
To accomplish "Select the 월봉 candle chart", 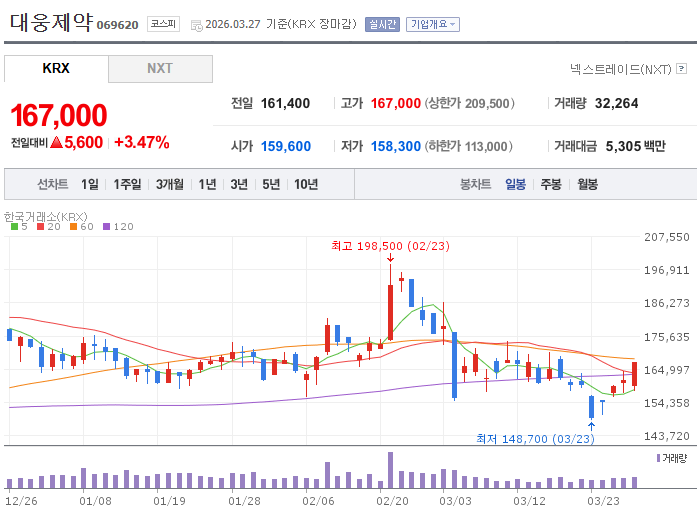I will pos(588,184).
